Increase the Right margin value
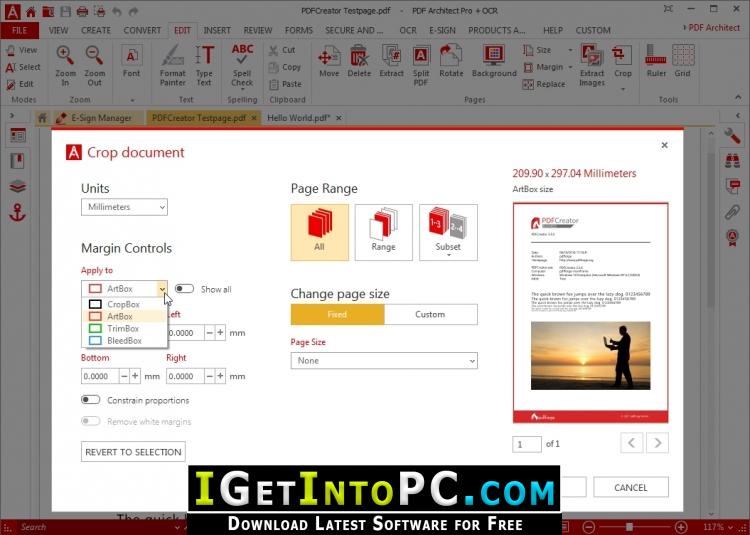Image resolution: width=750 pixels, height=535 pixels. tap(221, 376)
